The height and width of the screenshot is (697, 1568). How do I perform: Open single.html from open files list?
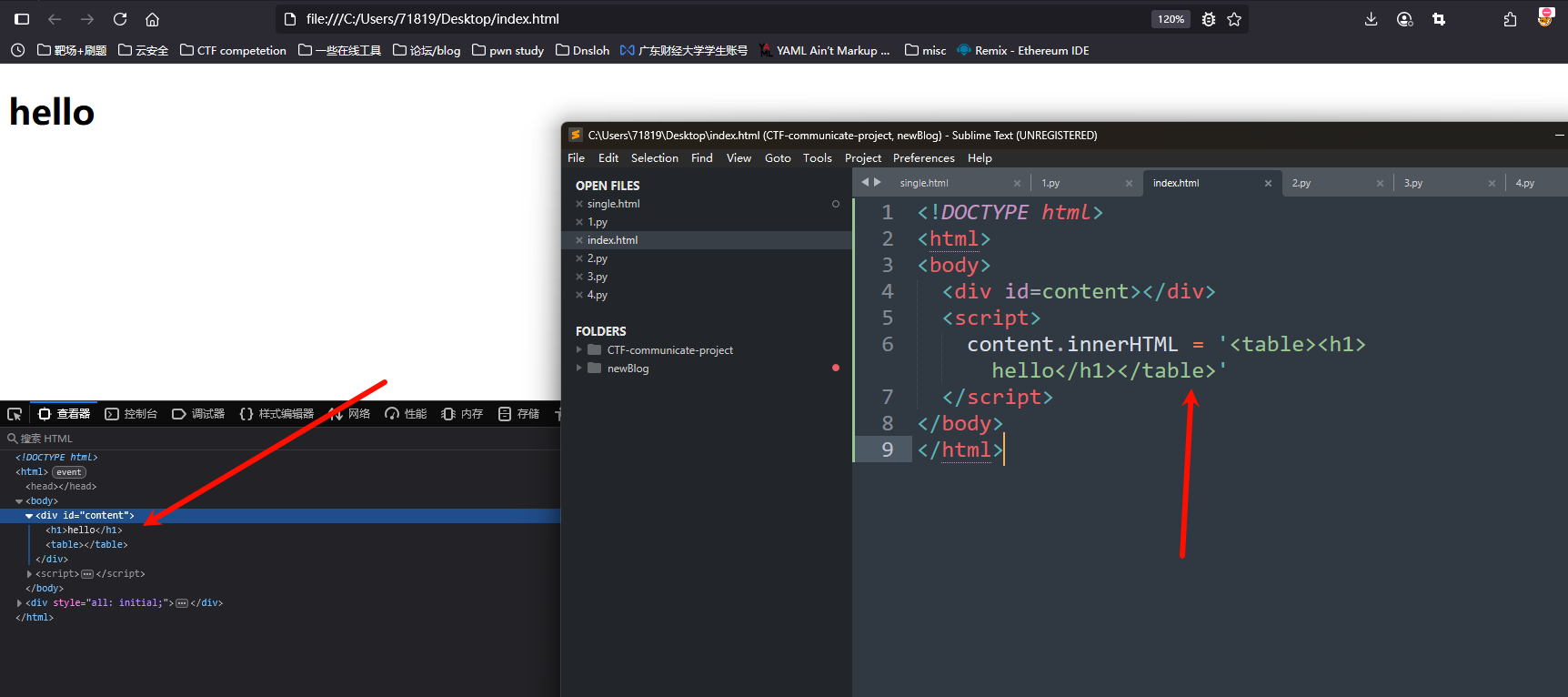tap(614, 204)
